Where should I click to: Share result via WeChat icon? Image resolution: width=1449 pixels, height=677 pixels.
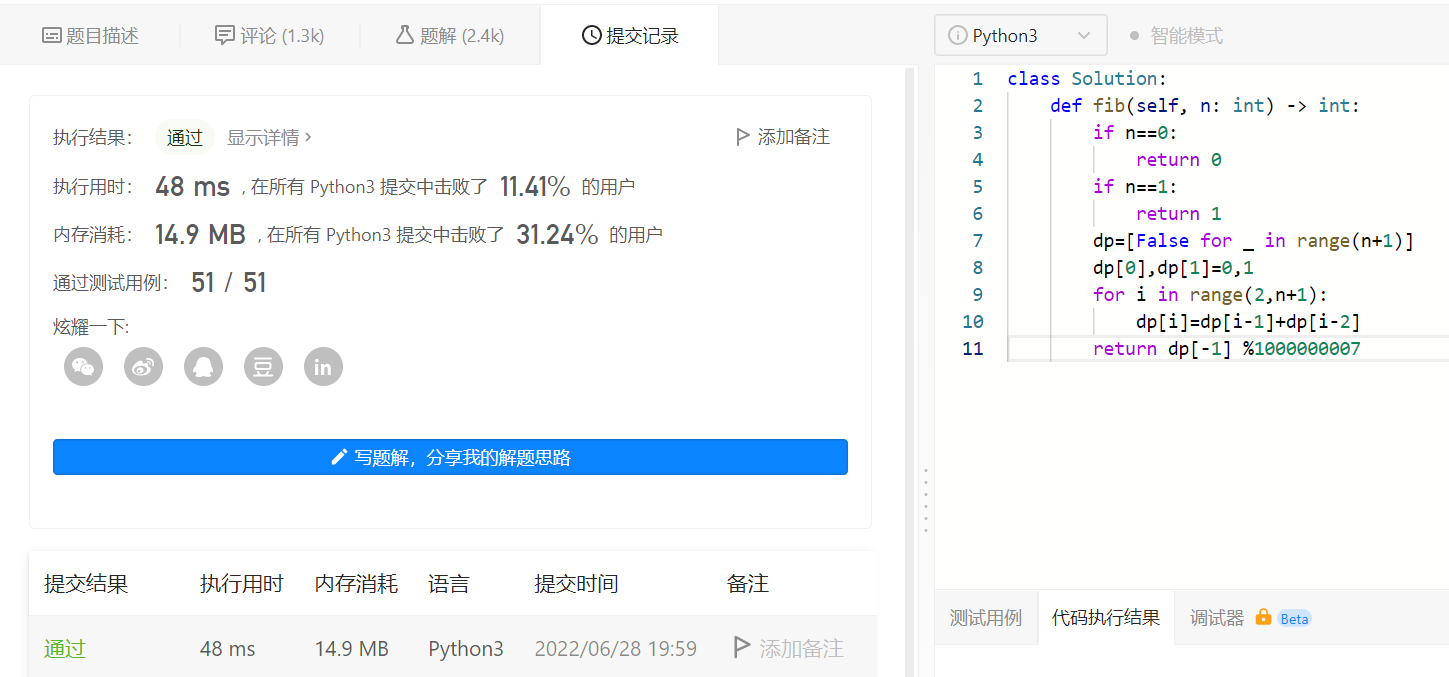(x=84, y=367)
